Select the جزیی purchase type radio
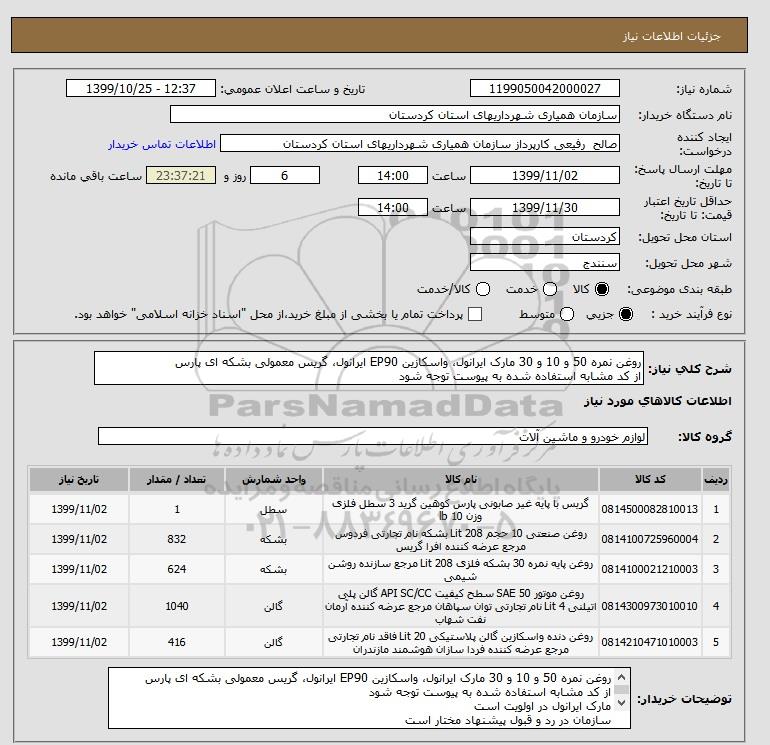Screen dimensions: 770x745 tap(626, 314)
